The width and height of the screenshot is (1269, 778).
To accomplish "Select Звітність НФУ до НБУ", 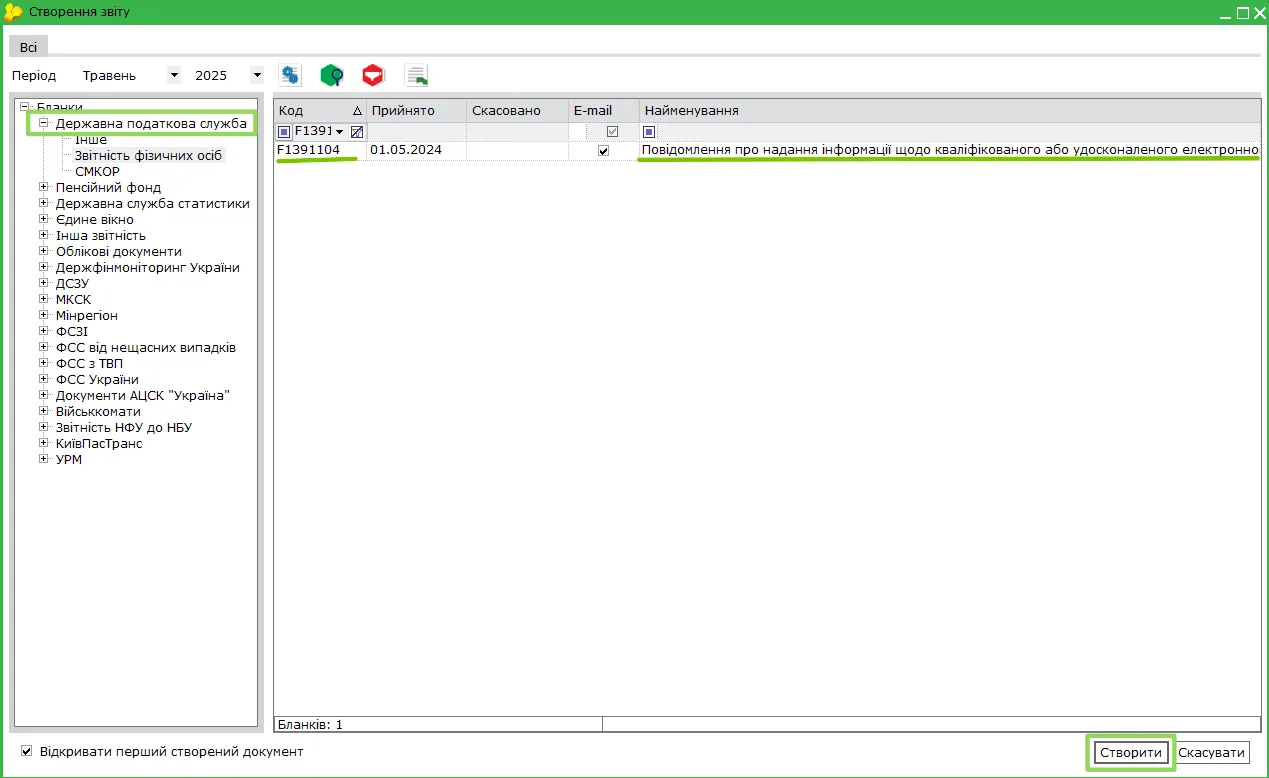I will pos(124,427).
